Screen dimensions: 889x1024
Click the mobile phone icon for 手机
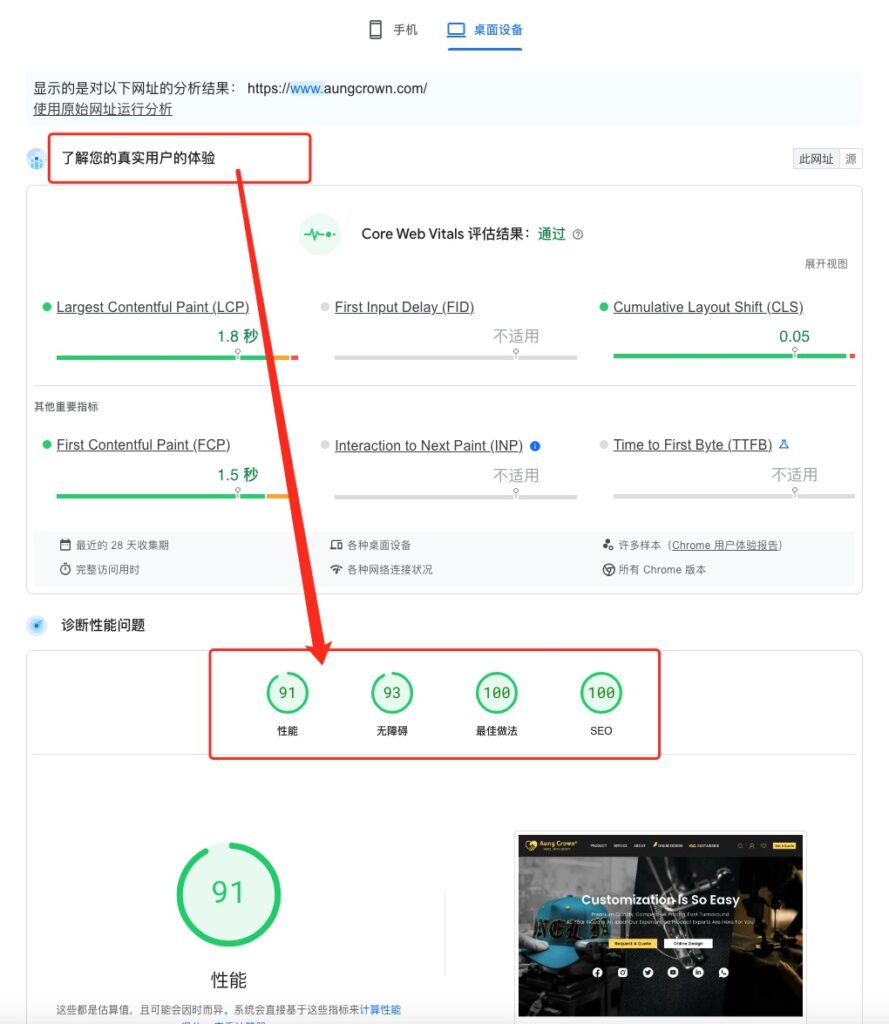click(376, 30)
